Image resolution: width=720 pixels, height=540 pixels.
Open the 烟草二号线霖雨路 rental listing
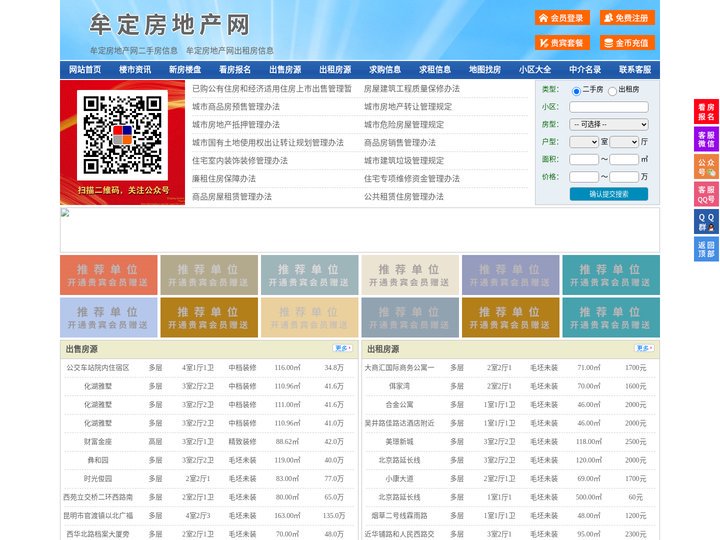[x=399, y=516]
